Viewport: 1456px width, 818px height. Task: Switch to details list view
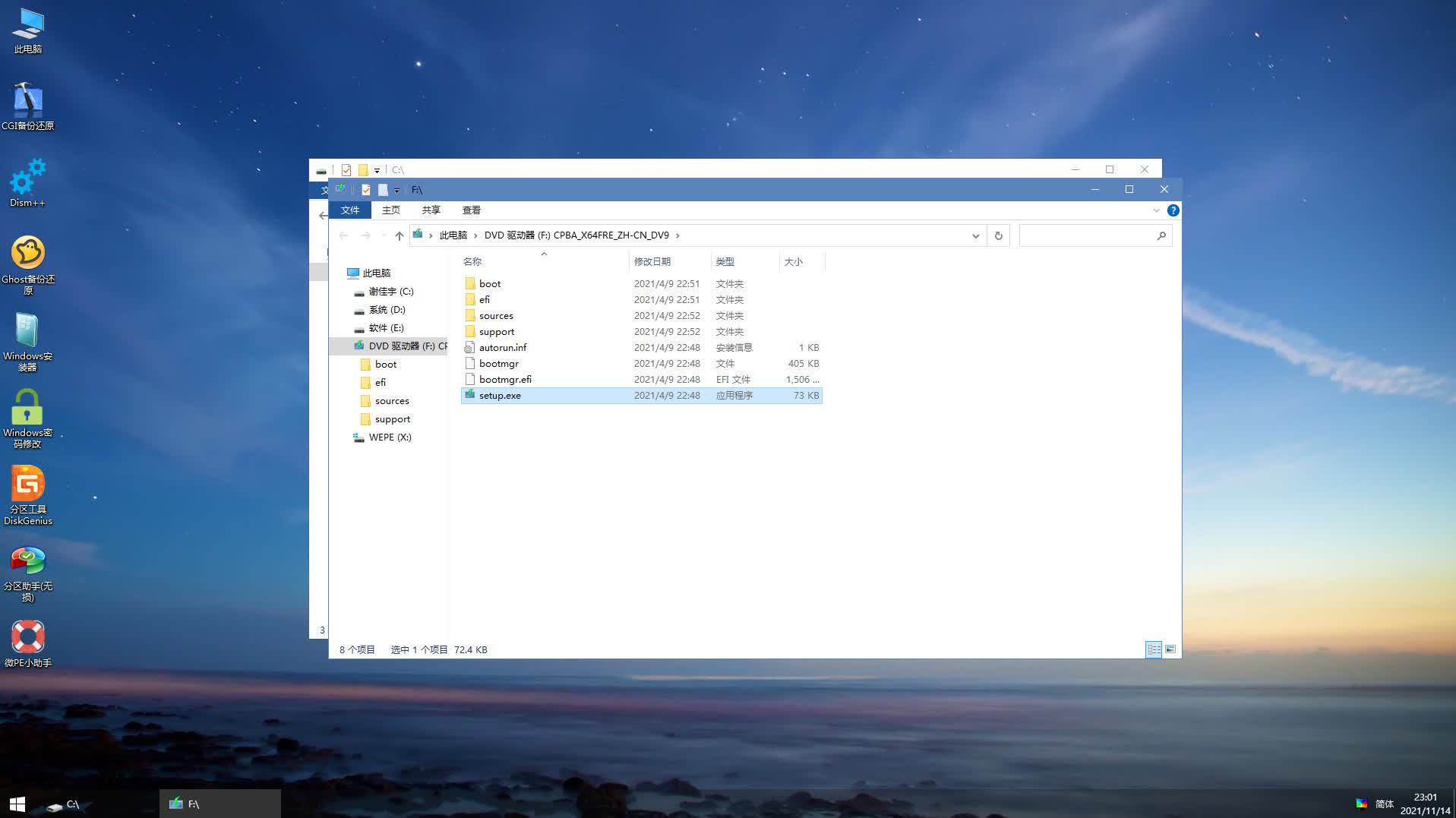(x=1154, y=649)
